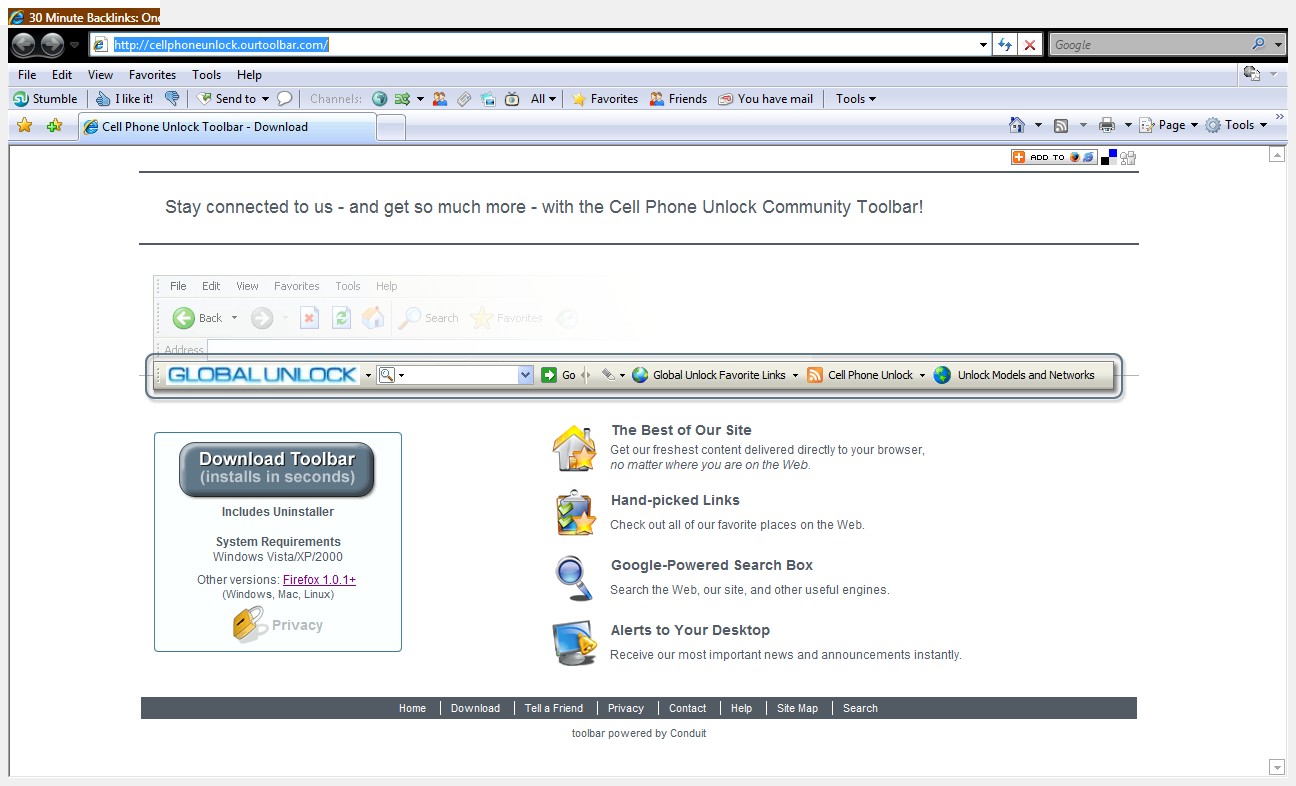Open the Favorites menu
The width and height of the screenshot is (1296, 786).
tap(152, 75)
